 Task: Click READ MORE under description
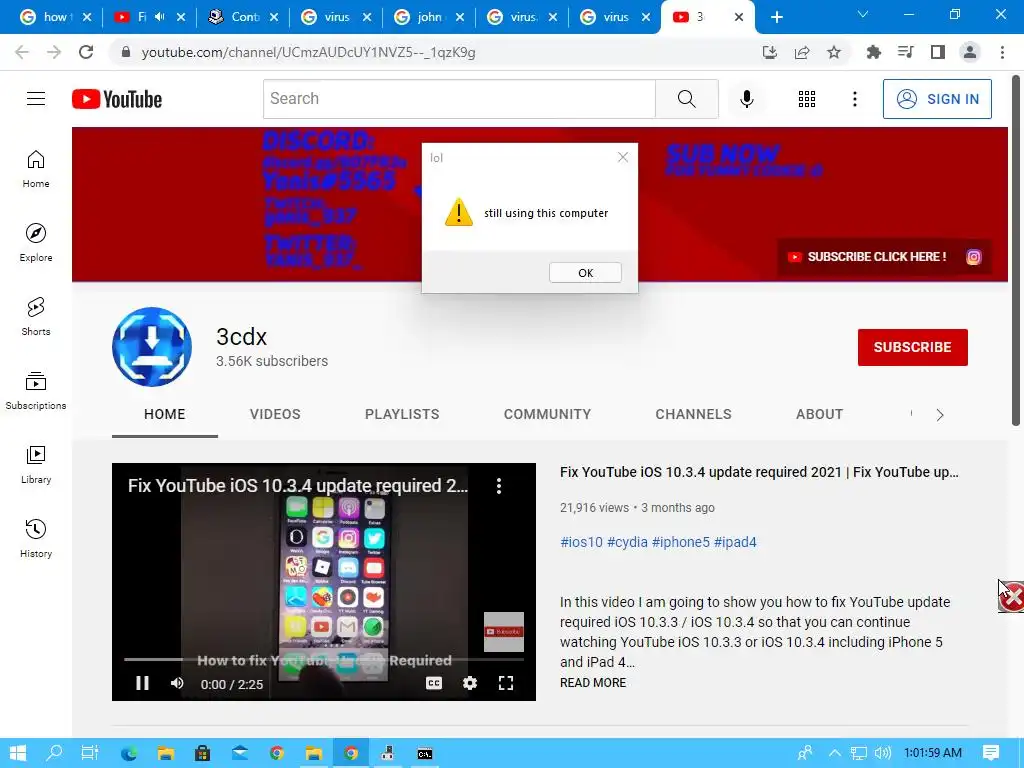click(x=593, y=682)
